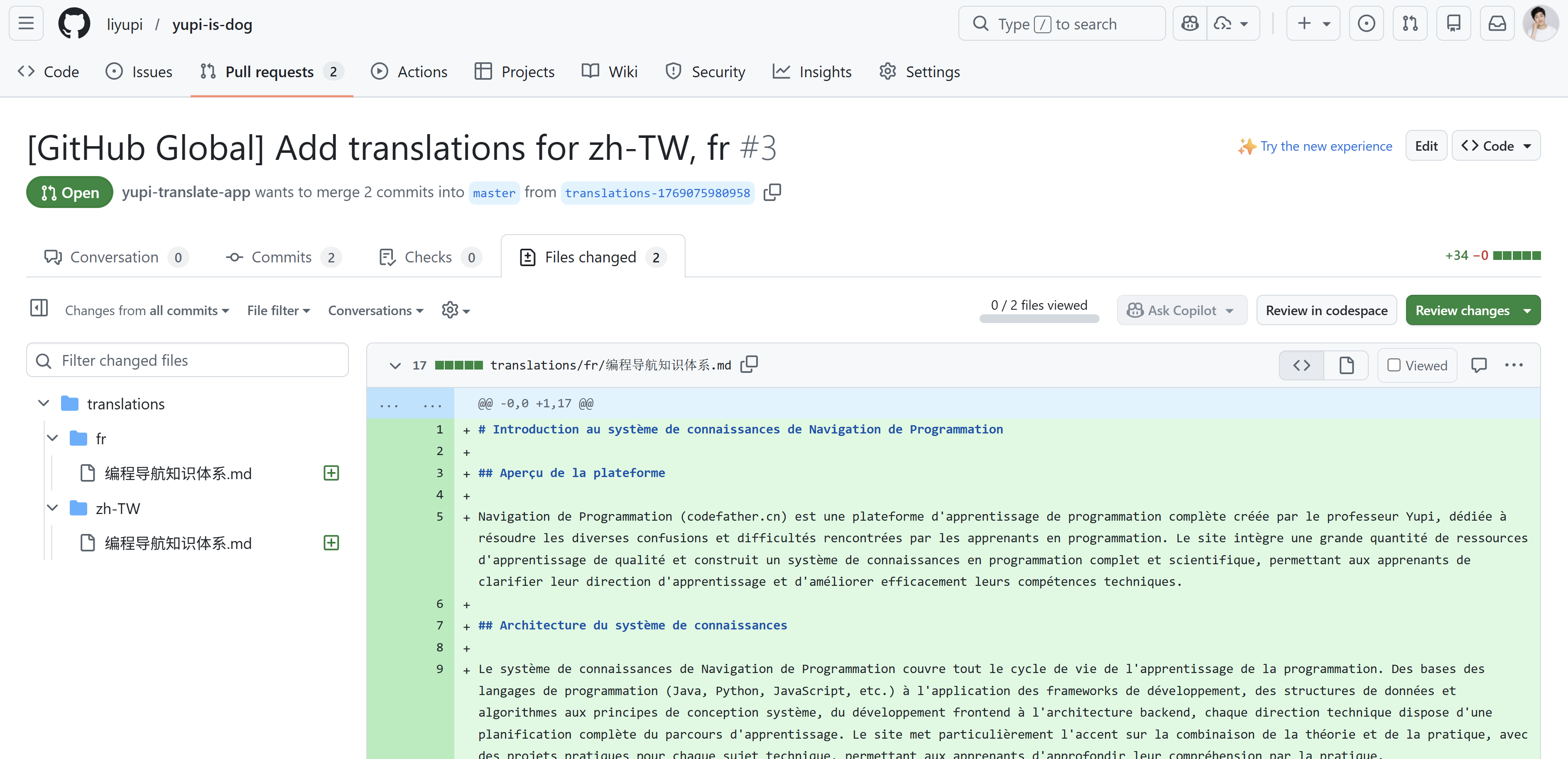Copy the head branch name
Screen dimensions: 1568x759
pyautogui.click(x=772, y=192)
